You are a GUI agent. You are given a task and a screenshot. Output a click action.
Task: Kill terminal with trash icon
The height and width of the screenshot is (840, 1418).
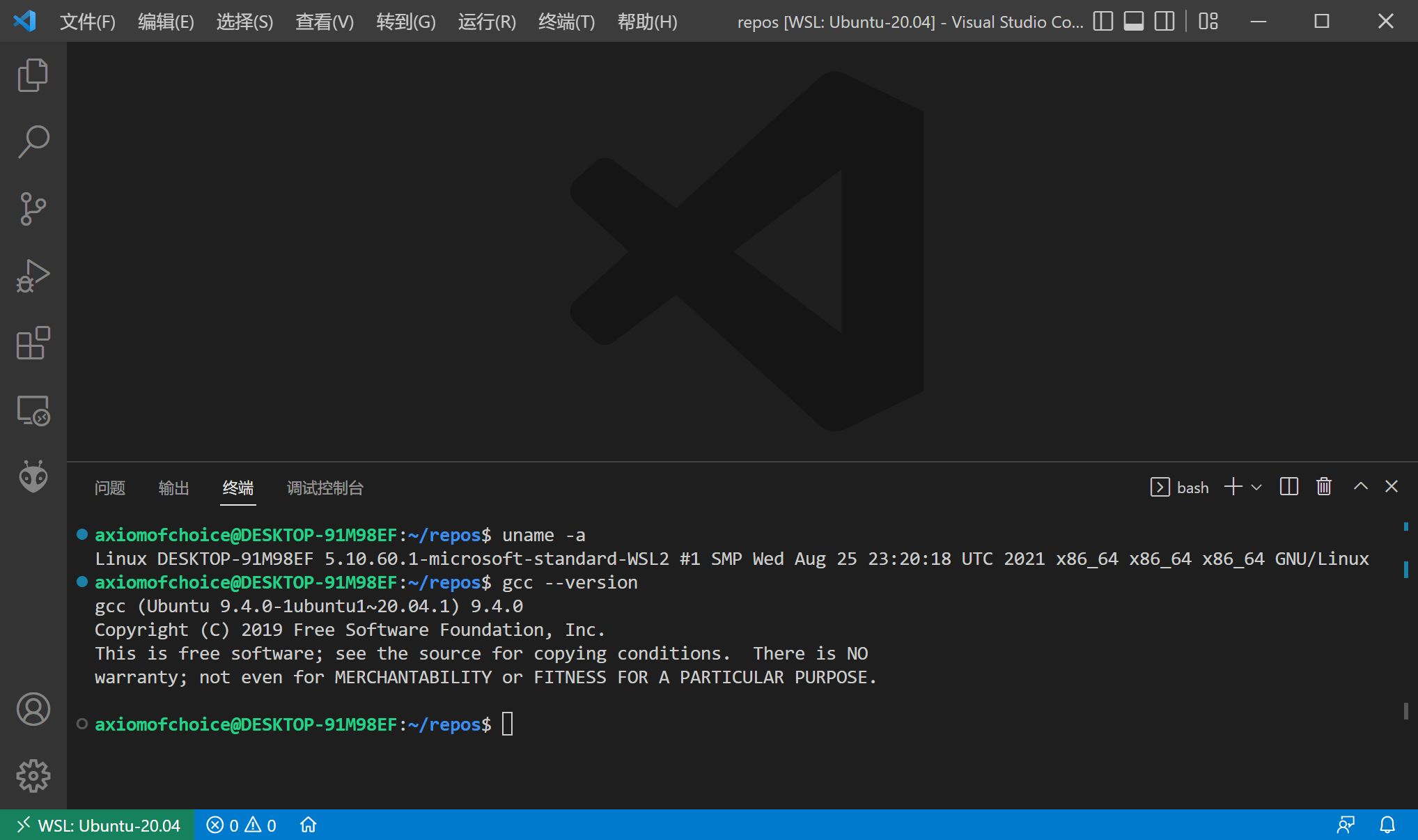[x=1324, y=487]
